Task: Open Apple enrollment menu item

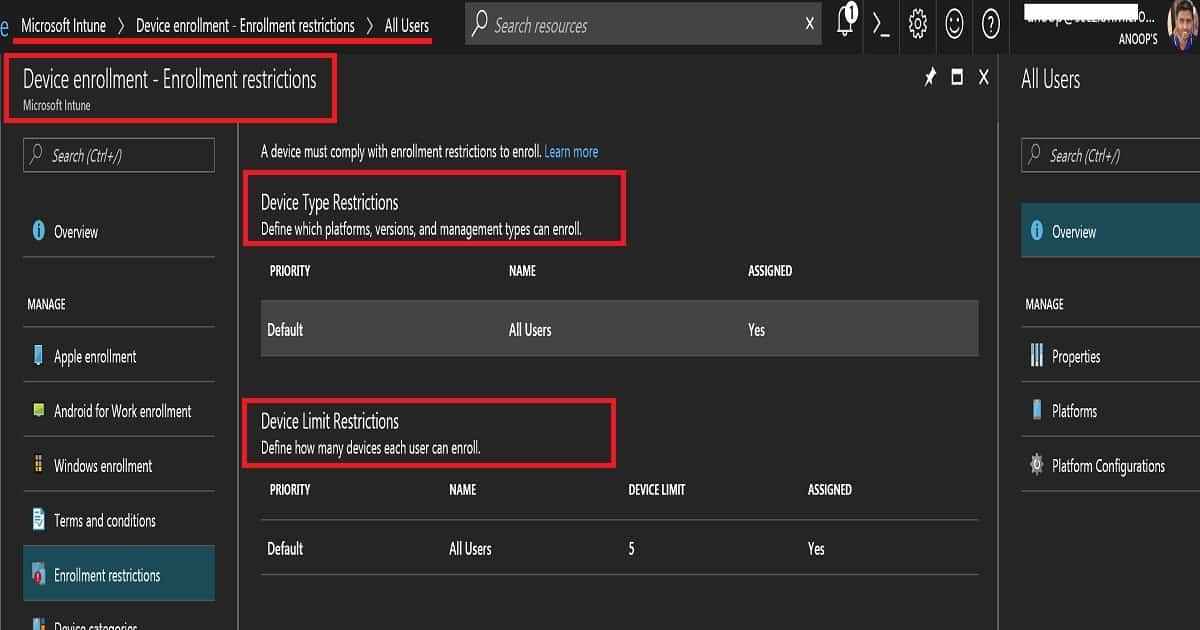Action: (119, 356)
